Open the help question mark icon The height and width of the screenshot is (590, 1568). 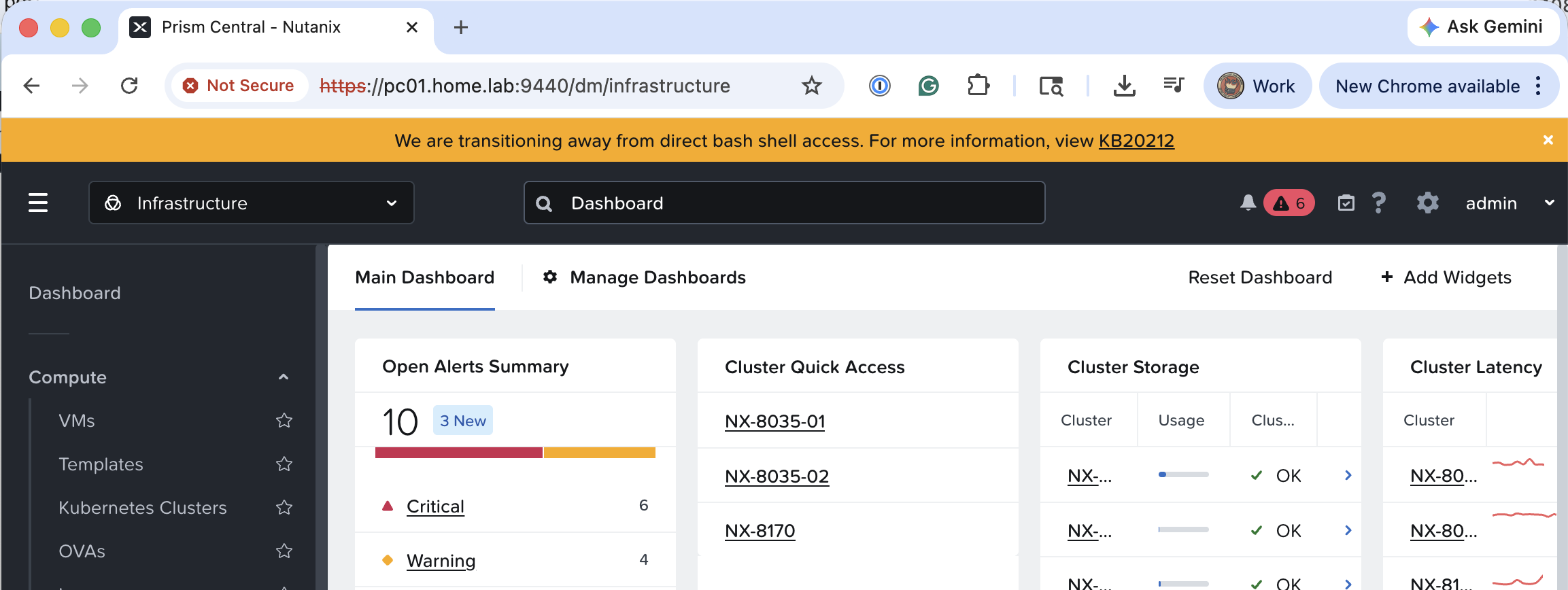[x=1378, y=203]
